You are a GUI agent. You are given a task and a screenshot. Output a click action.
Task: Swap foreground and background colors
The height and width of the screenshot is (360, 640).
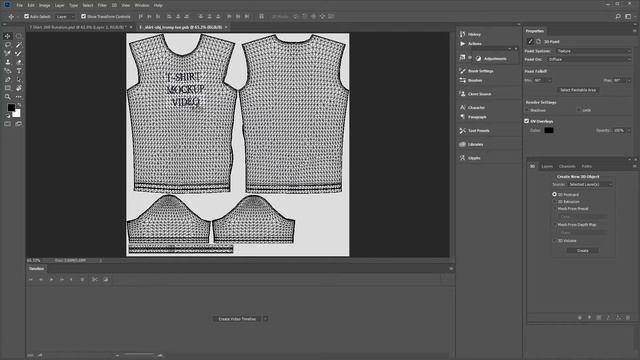point(19,105)
